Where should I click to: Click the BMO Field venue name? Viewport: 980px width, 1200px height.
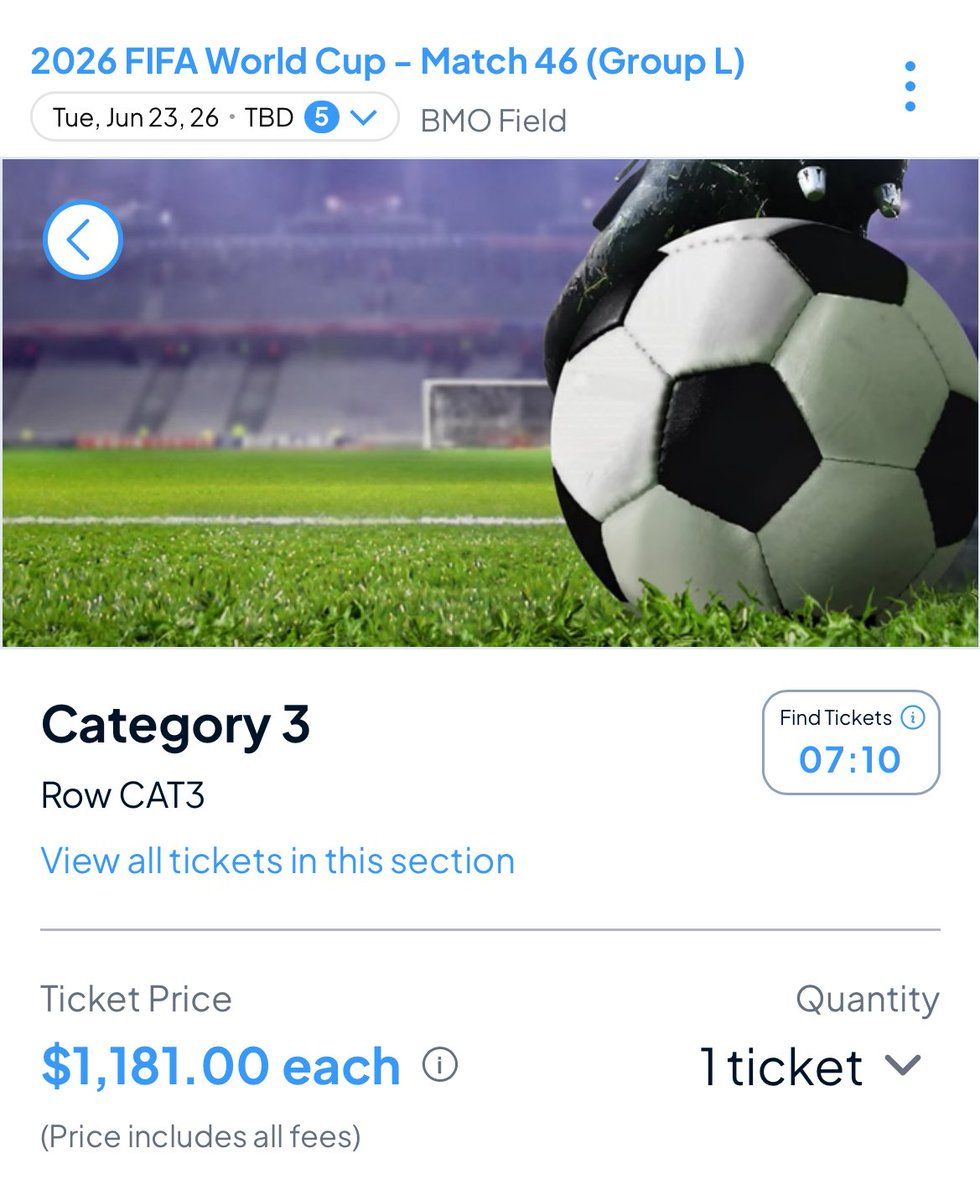pos(493,121)
